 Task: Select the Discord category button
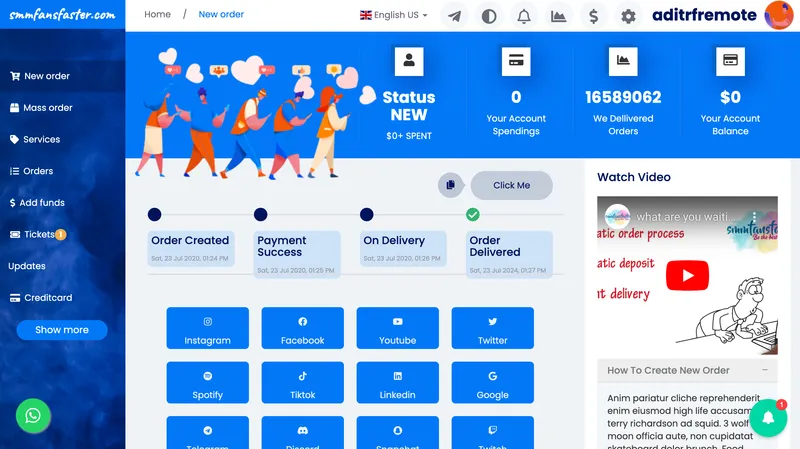(x=303, y=433)
